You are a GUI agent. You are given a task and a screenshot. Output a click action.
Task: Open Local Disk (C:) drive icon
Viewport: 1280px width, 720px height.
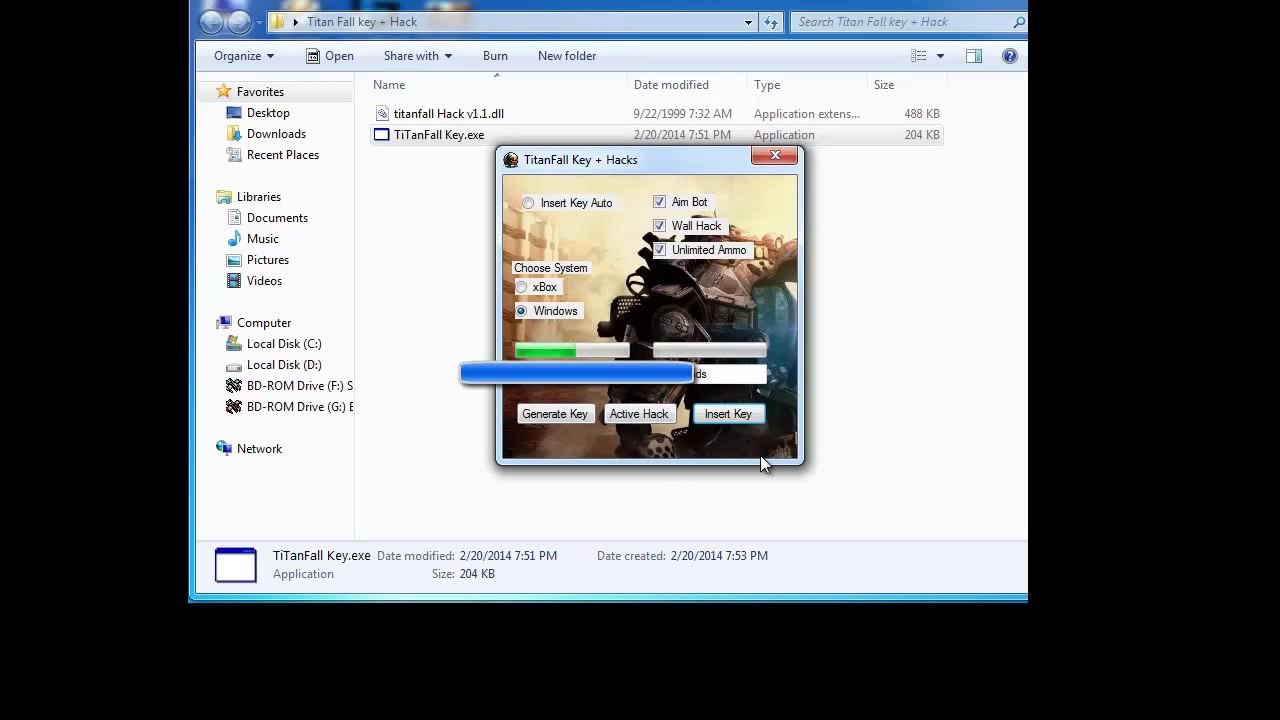234,344
